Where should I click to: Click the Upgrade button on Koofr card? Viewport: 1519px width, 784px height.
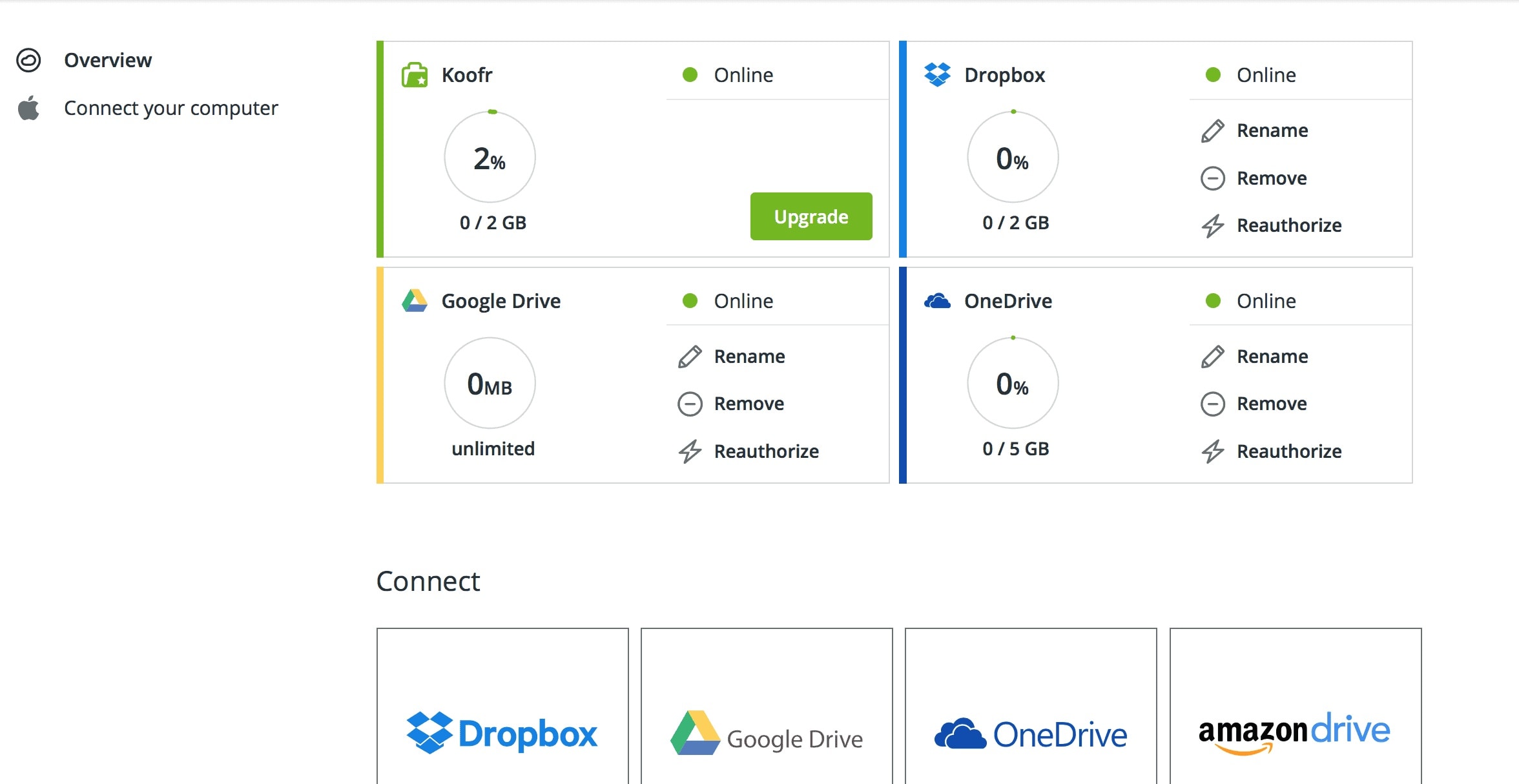811,216
